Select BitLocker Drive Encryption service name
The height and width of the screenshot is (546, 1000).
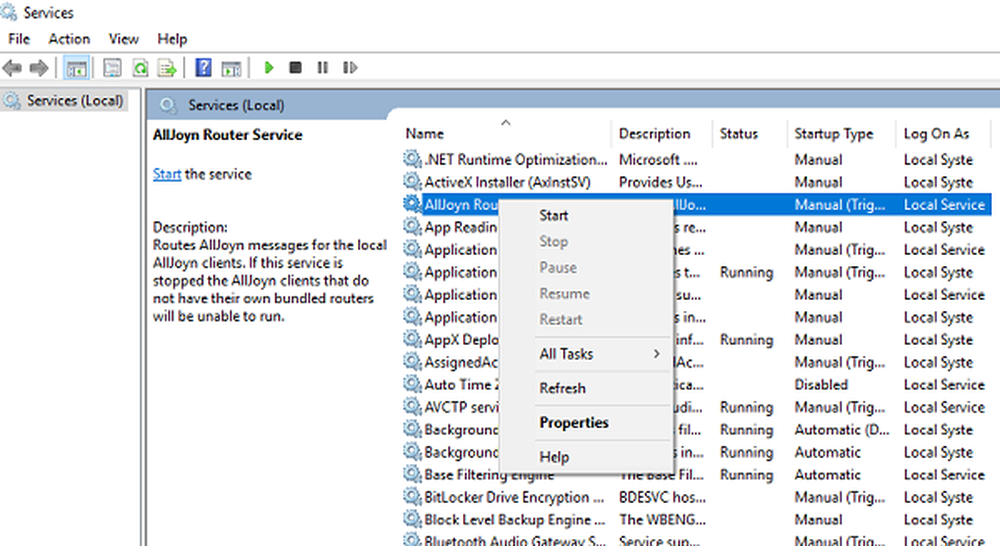[514, 497]
